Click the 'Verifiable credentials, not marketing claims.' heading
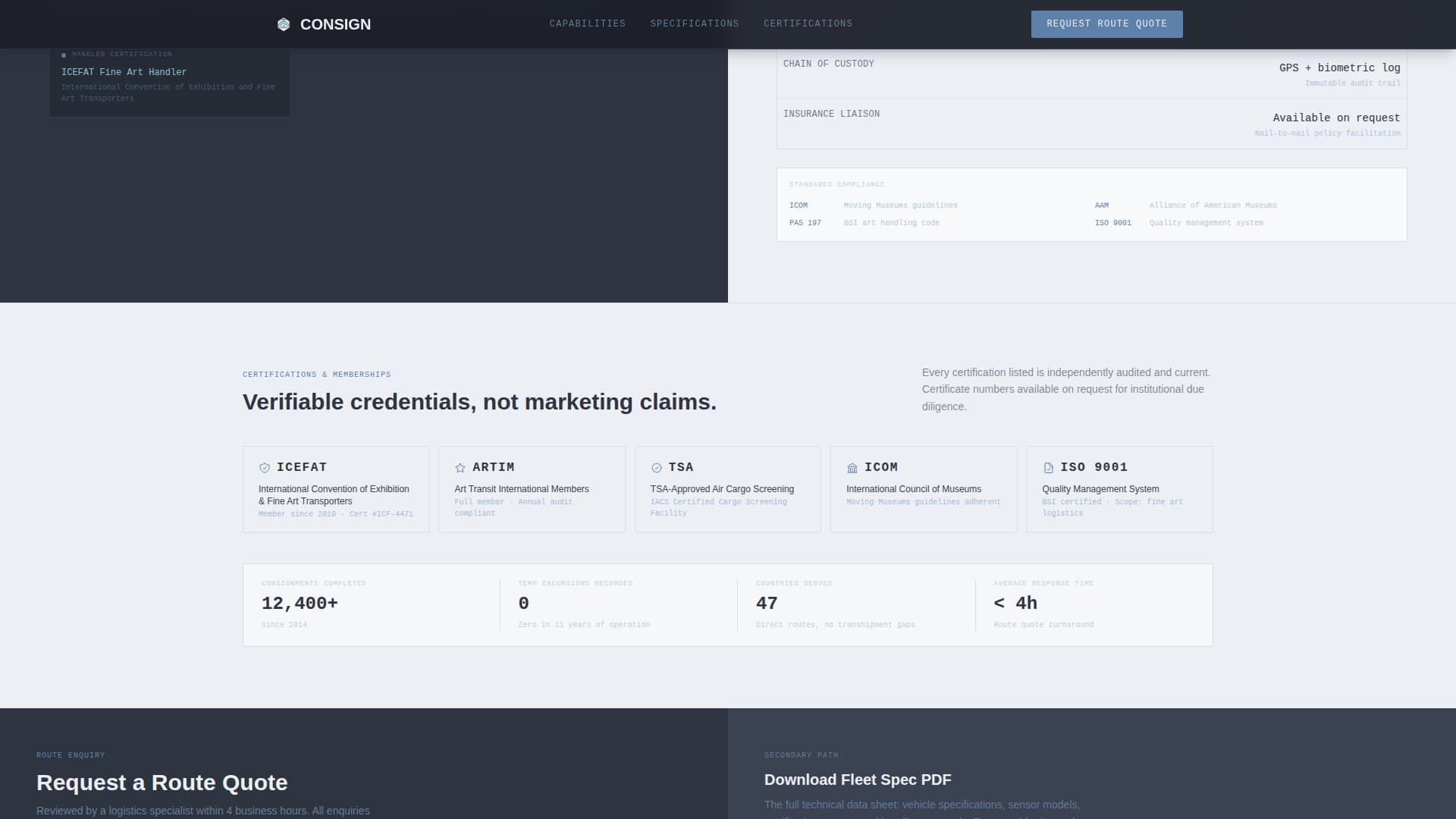Image resolution: width=1456 pixels, height=819 pixels. 479,402
